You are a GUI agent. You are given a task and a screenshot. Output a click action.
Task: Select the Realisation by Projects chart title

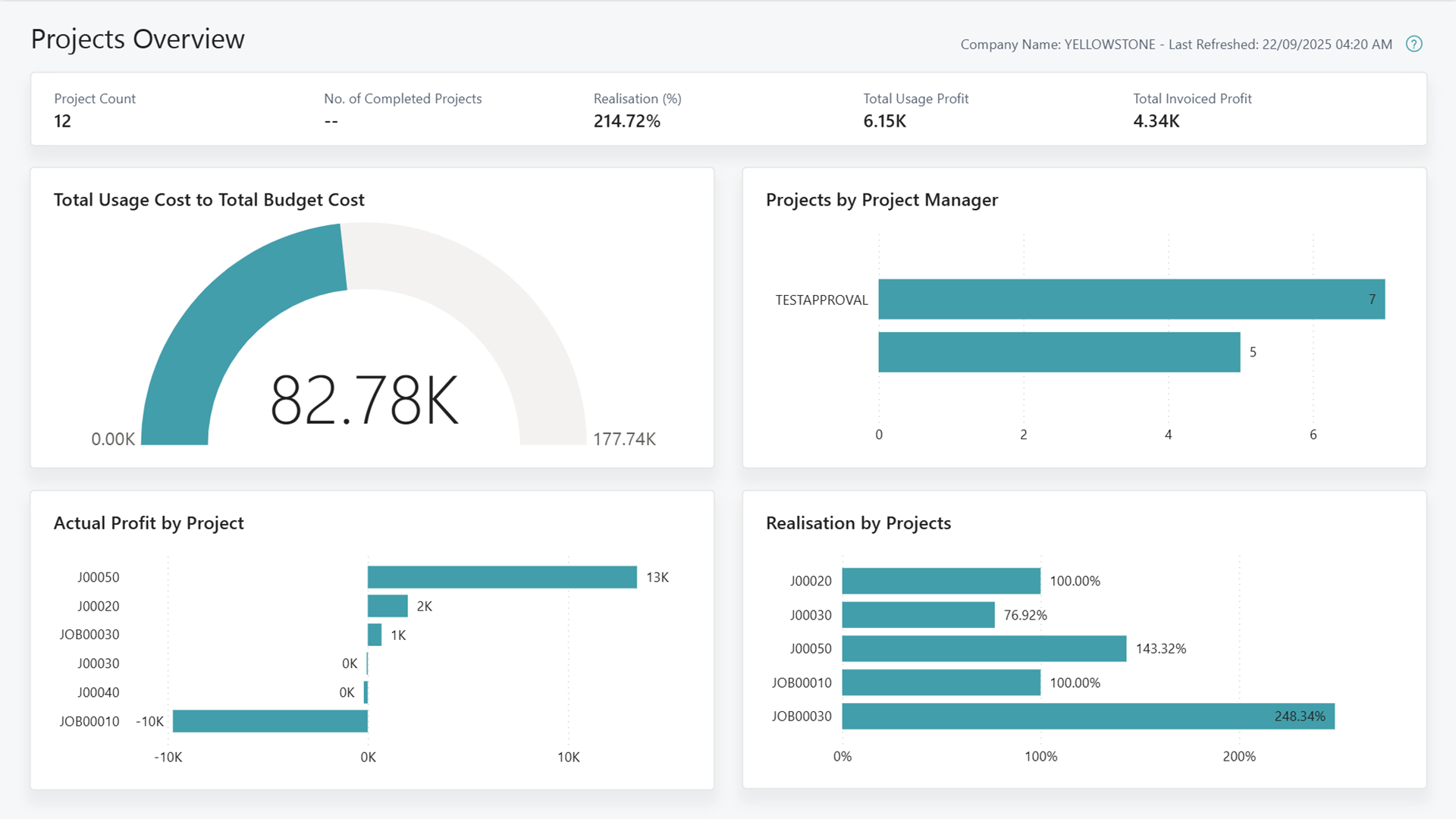pyautogui.click(x=858, y=522)
